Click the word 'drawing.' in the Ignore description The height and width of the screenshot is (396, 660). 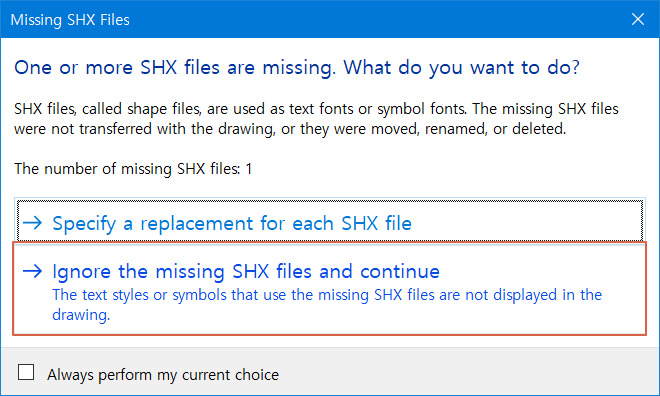pos(81,315)
